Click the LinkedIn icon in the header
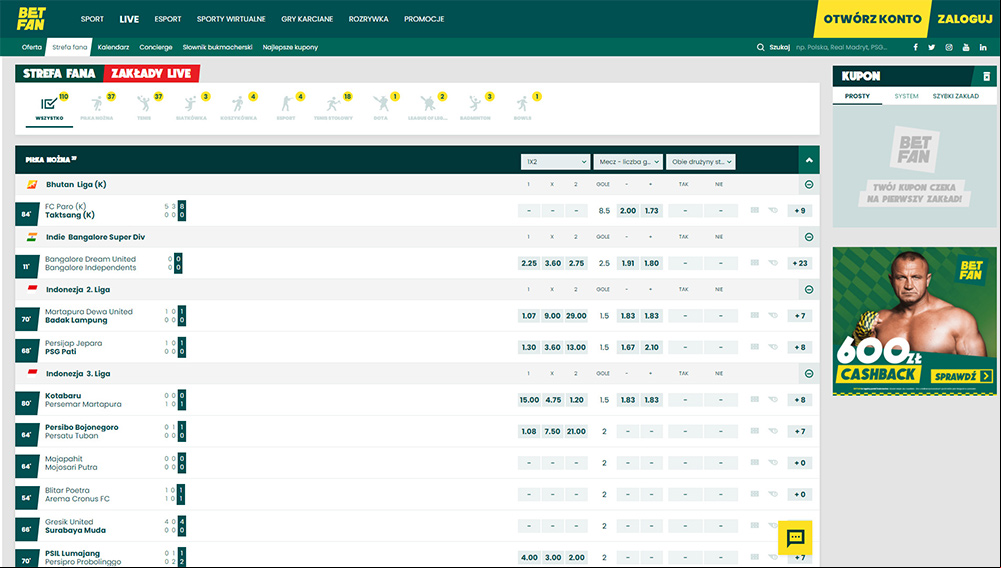 pyautogui.click(x=983, y=47)
